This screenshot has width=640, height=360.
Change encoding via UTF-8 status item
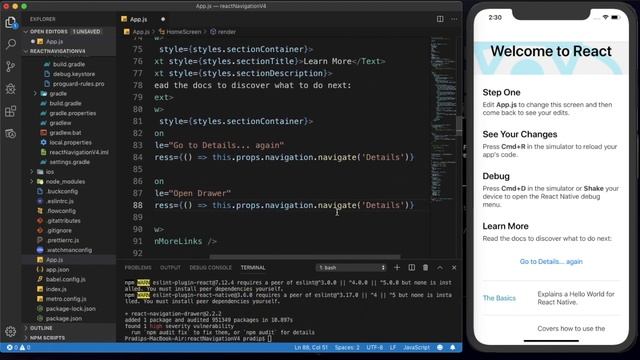pyautogui.click(x=374, y=347)
